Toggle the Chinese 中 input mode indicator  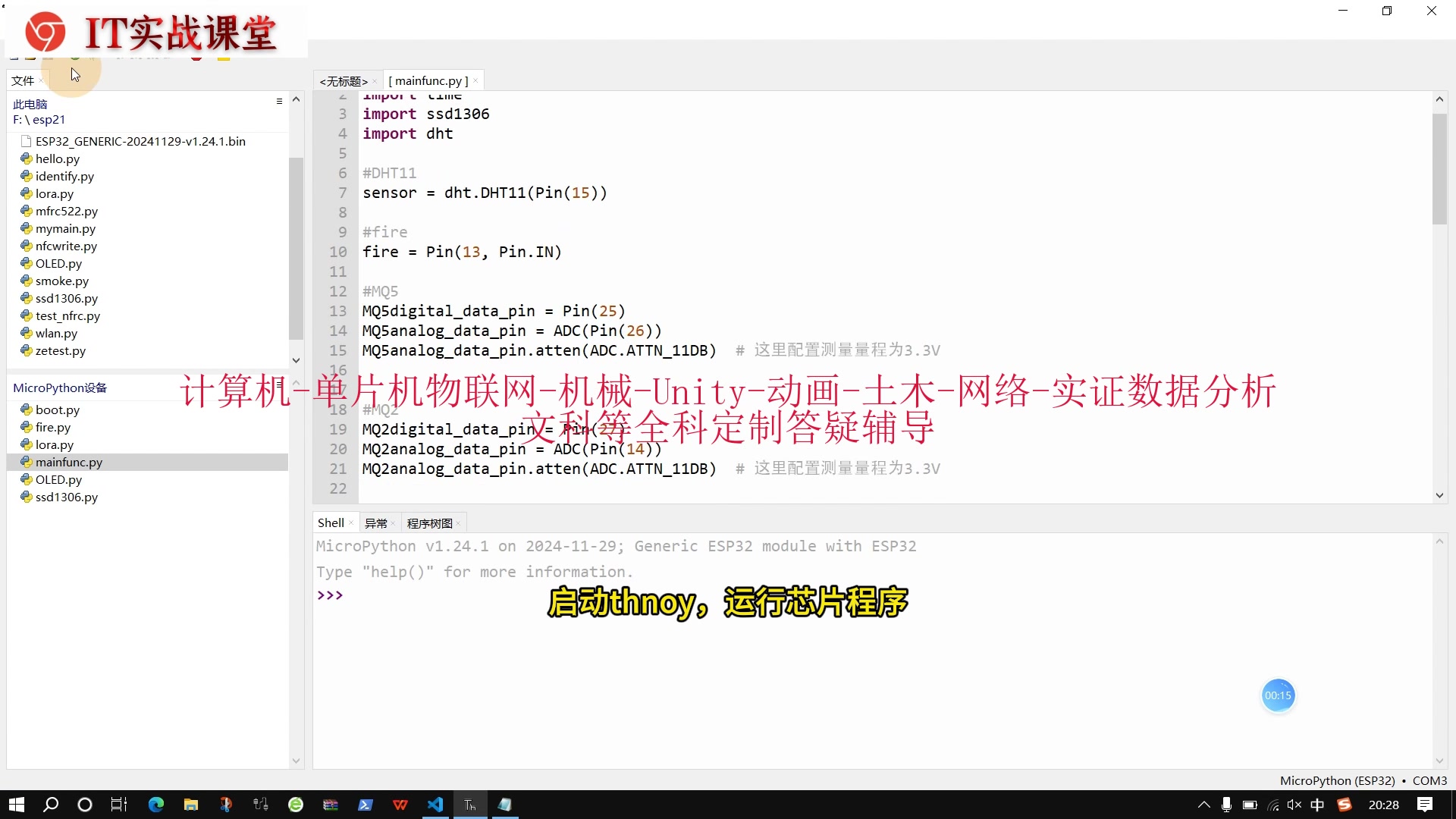coord(1318,805)
